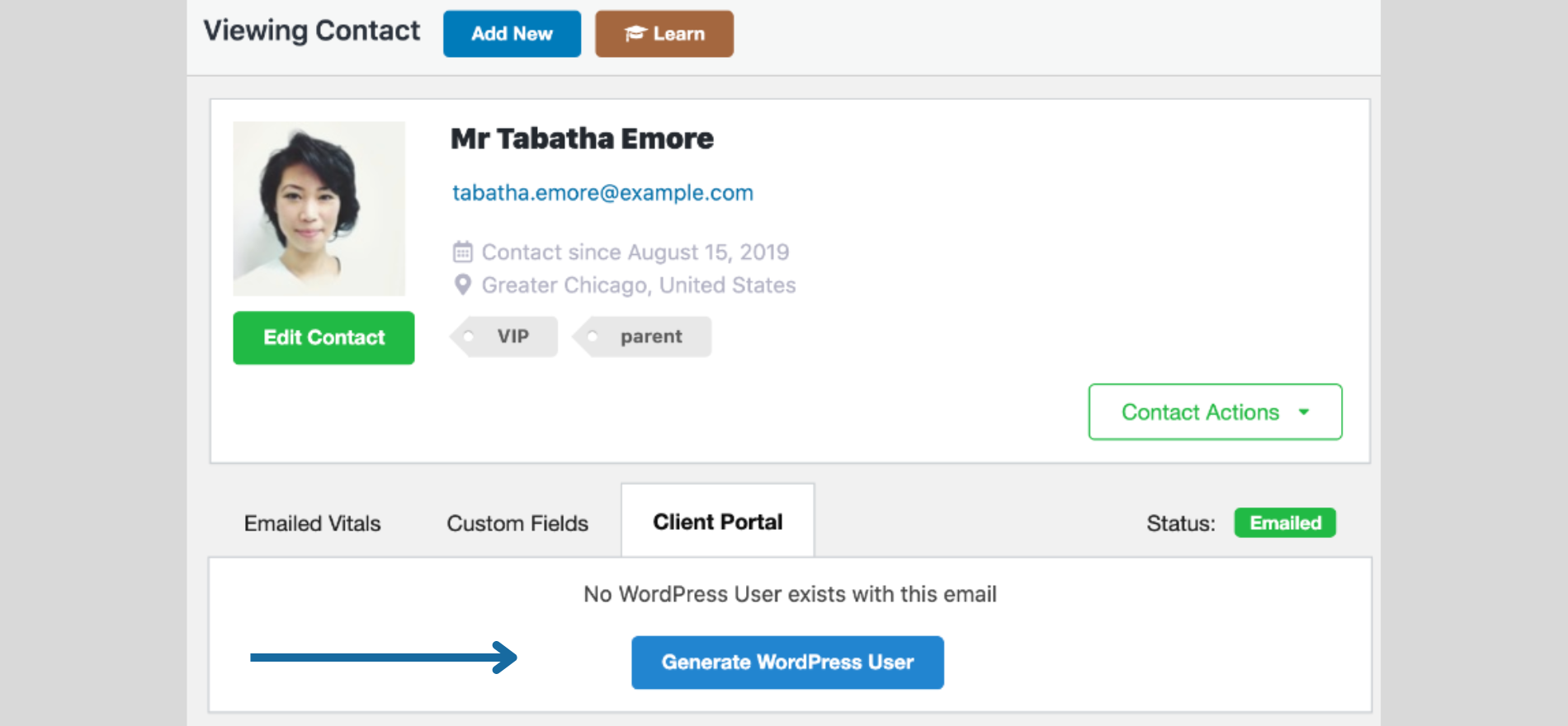Click the calendar icon beside Contact since

click(x=463, y=252)
